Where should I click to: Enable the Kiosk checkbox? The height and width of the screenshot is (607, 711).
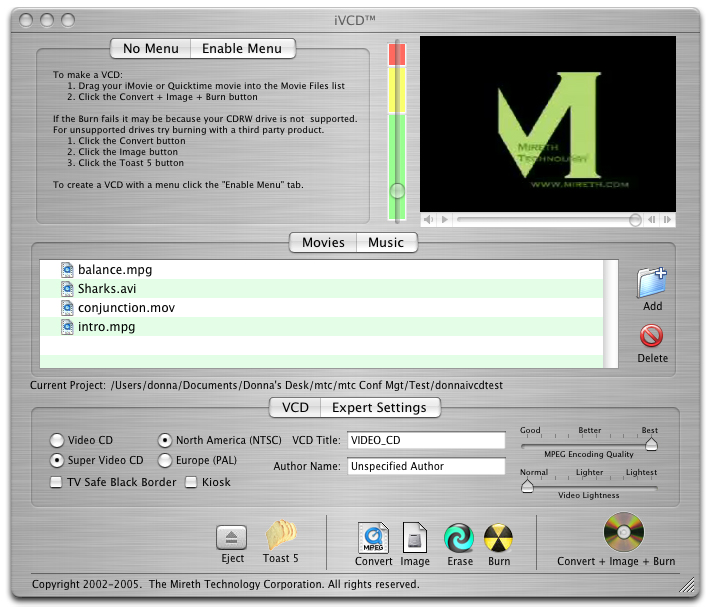pyautogui.click(x=191, y=482)
